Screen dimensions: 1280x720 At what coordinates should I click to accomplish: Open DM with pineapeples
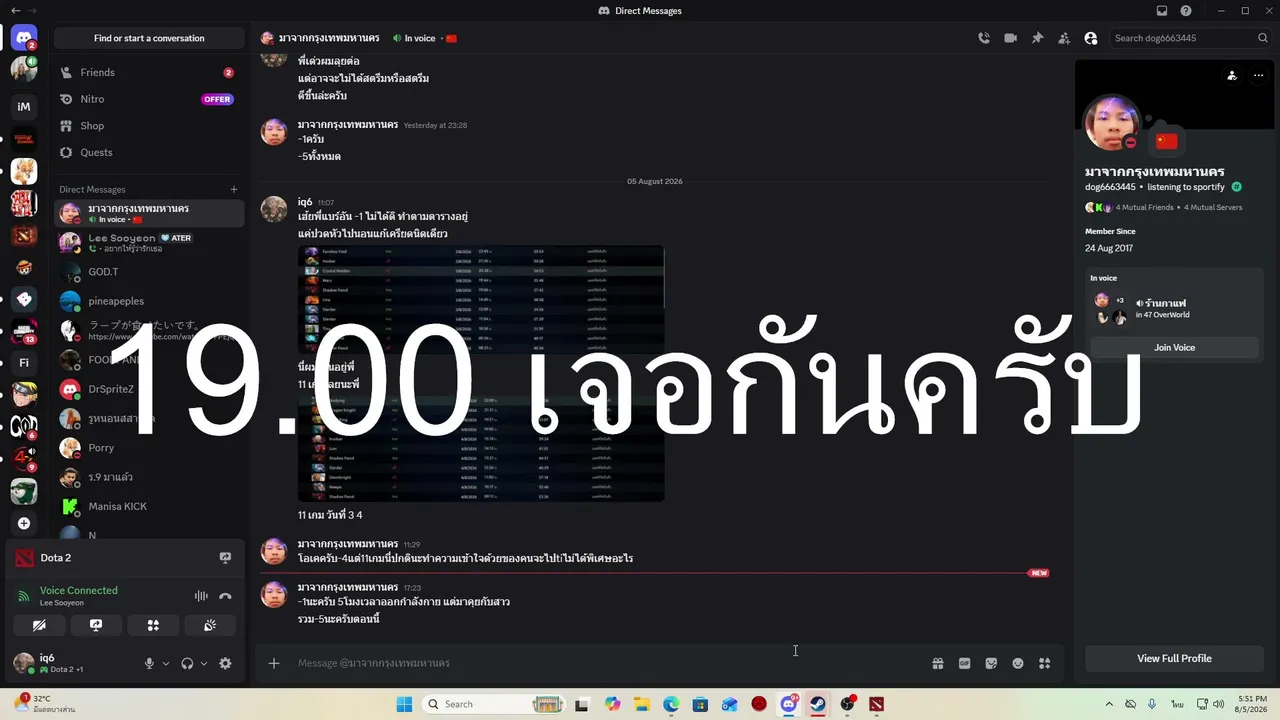pos(149,301)
